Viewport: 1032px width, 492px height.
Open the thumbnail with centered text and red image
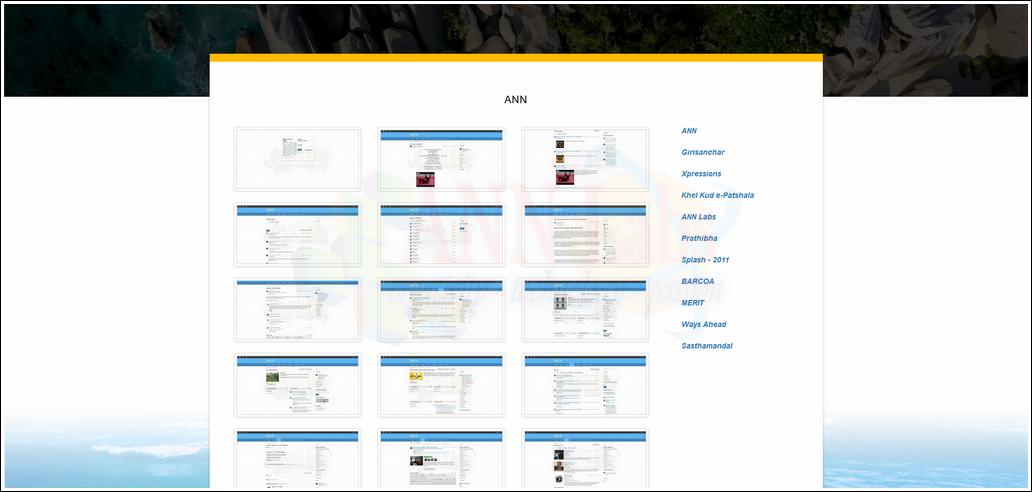pyautogui.click(x=441, y=159)
